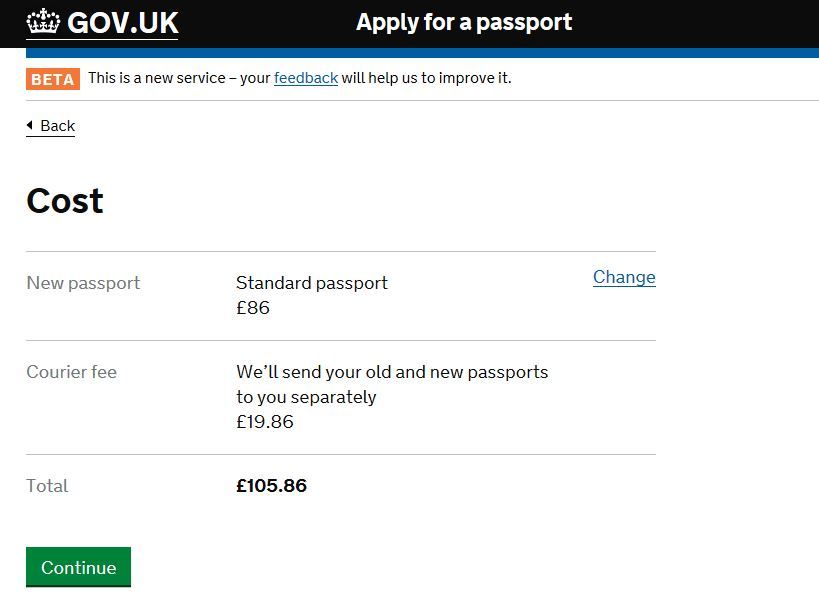Screen dimensions: 819x608
Task: Go back using the Back link
Action: (x=57, y=126)
